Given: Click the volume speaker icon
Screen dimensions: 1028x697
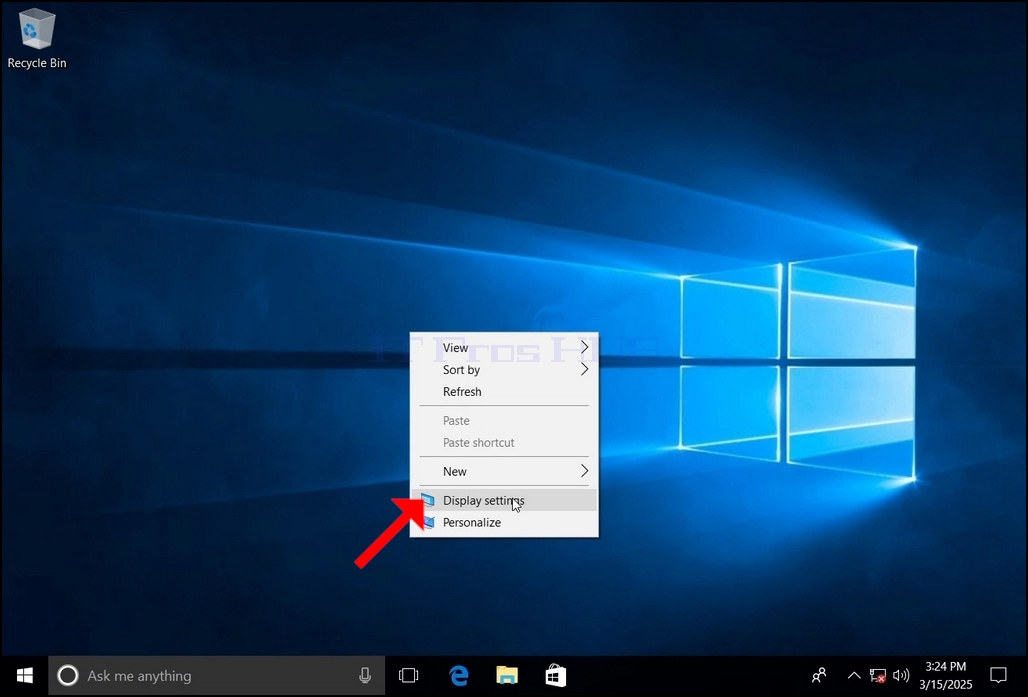Looking at the screenshot, I should [901, 675].
